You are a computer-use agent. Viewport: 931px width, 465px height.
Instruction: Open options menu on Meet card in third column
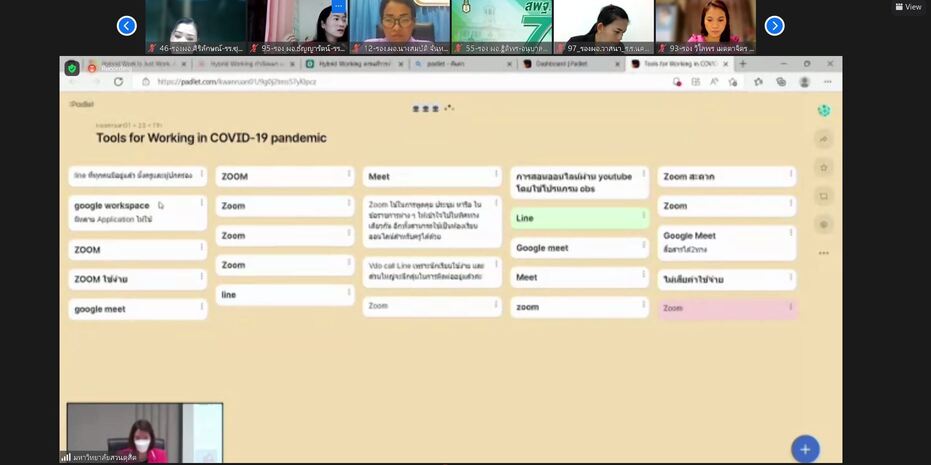tap(496, 173)
